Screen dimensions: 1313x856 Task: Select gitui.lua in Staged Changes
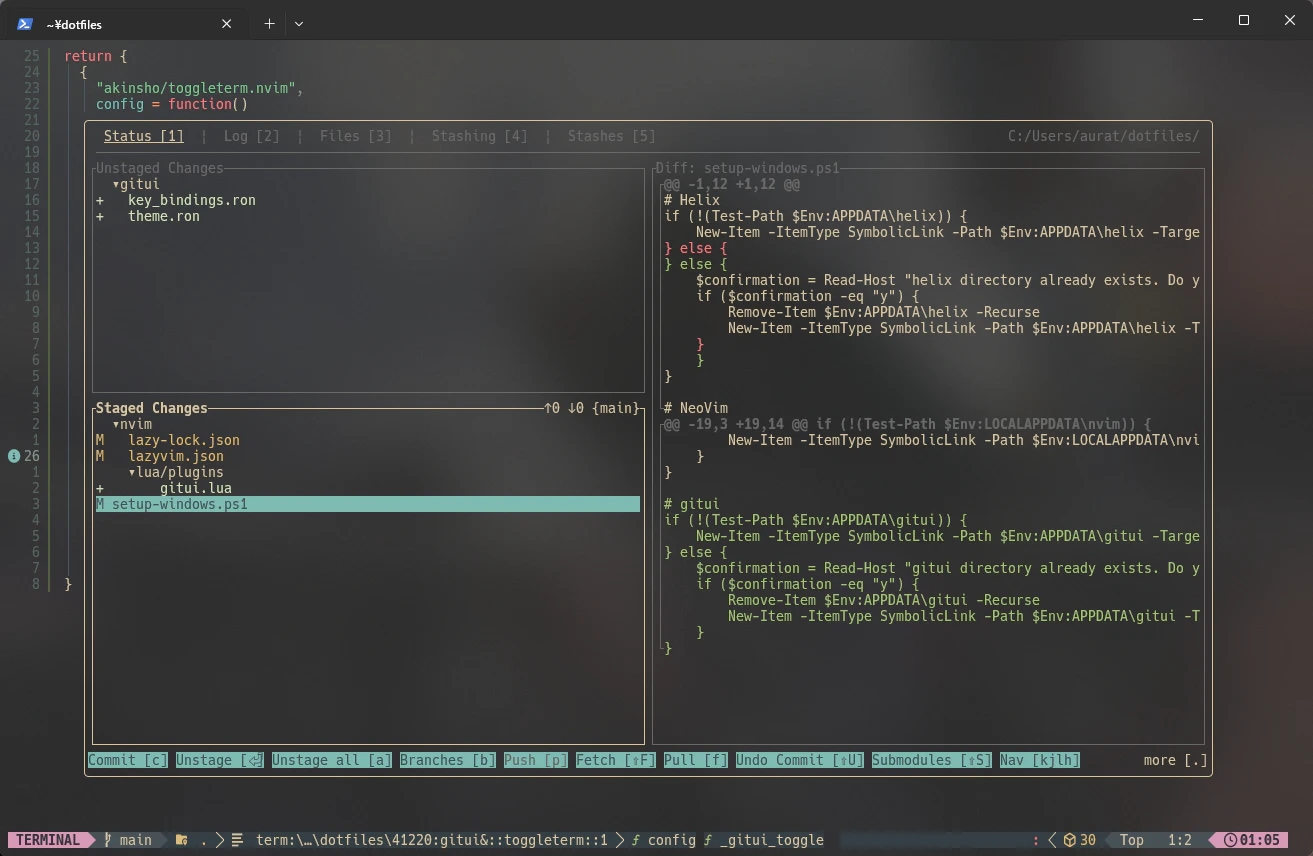(196, 488)
